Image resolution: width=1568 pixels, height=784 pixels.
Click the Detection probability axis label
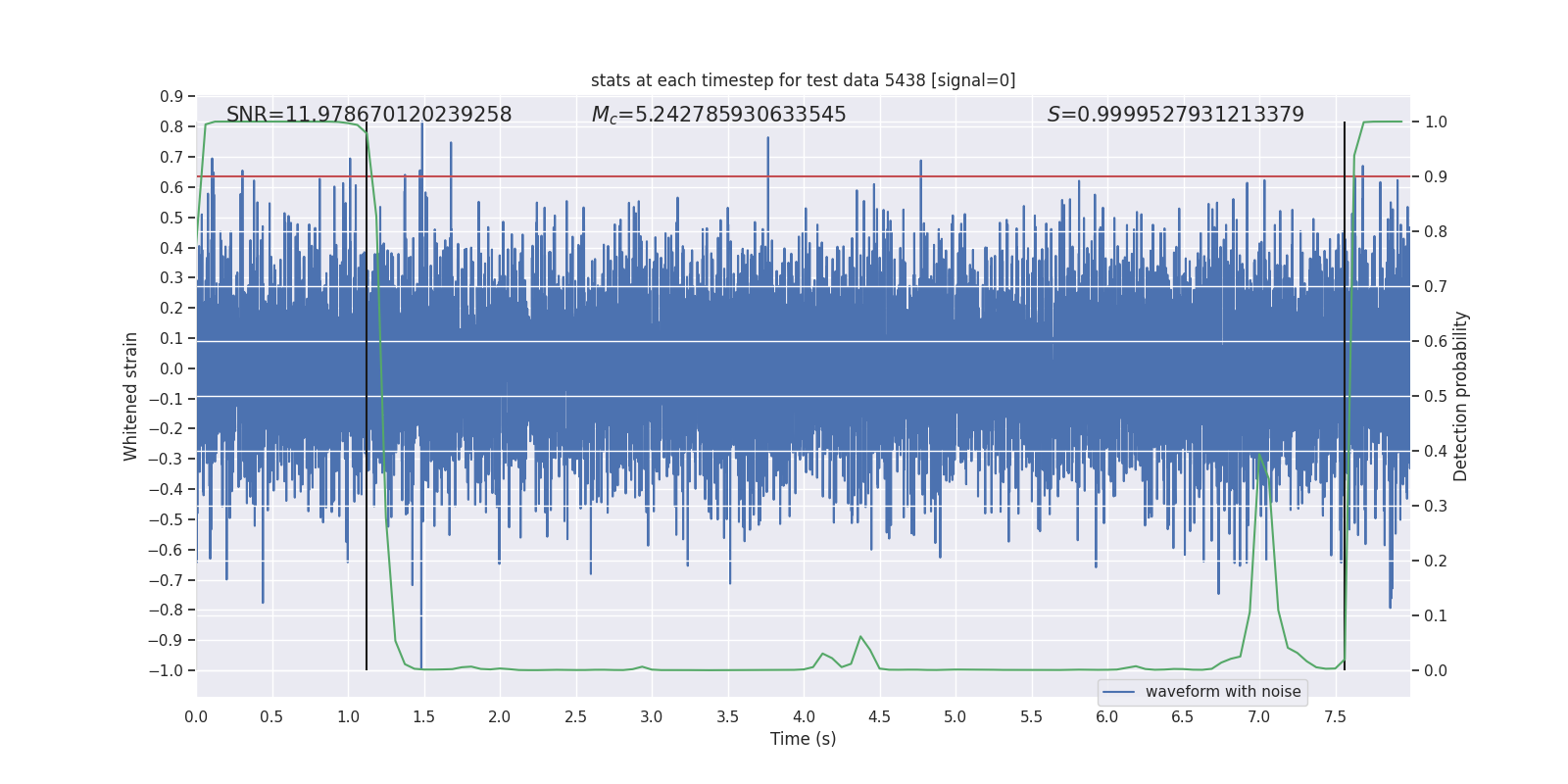1461,396
